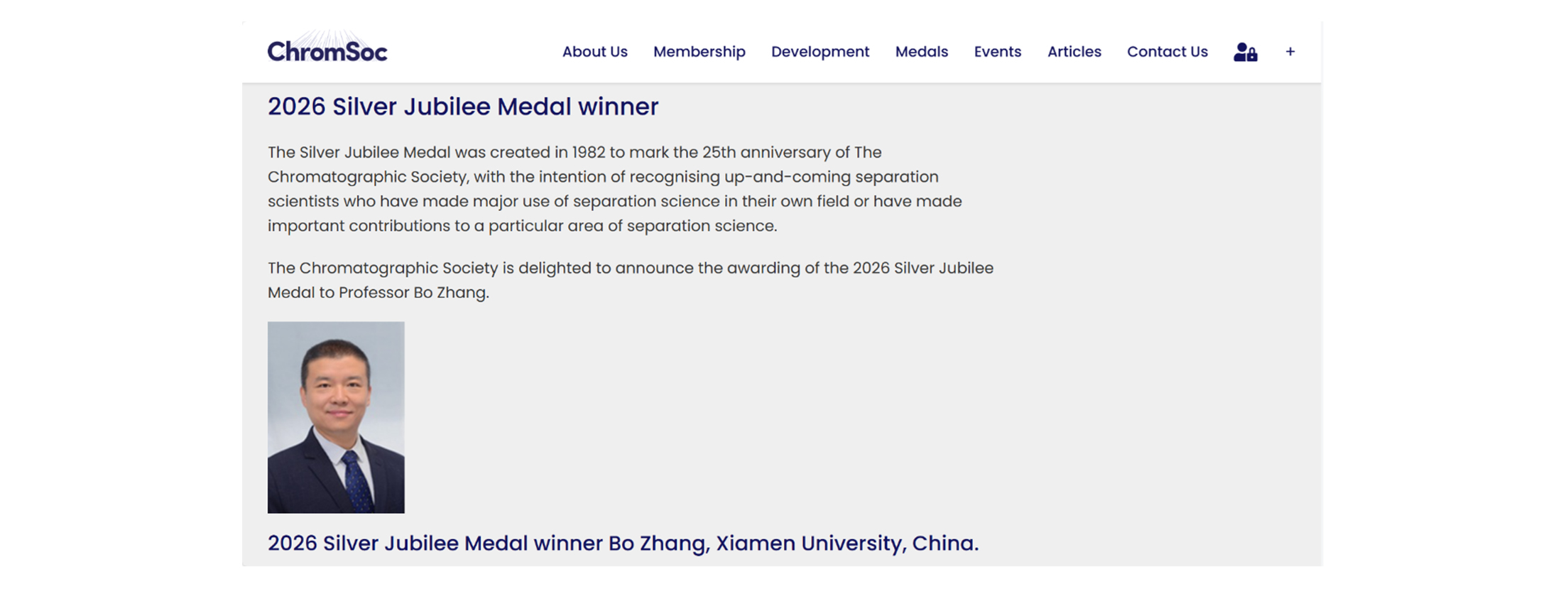Click the announcement paragraph naming Professor Bo Zhang
This screenshot has width=1568, height=604.
(x=630, y=280)
